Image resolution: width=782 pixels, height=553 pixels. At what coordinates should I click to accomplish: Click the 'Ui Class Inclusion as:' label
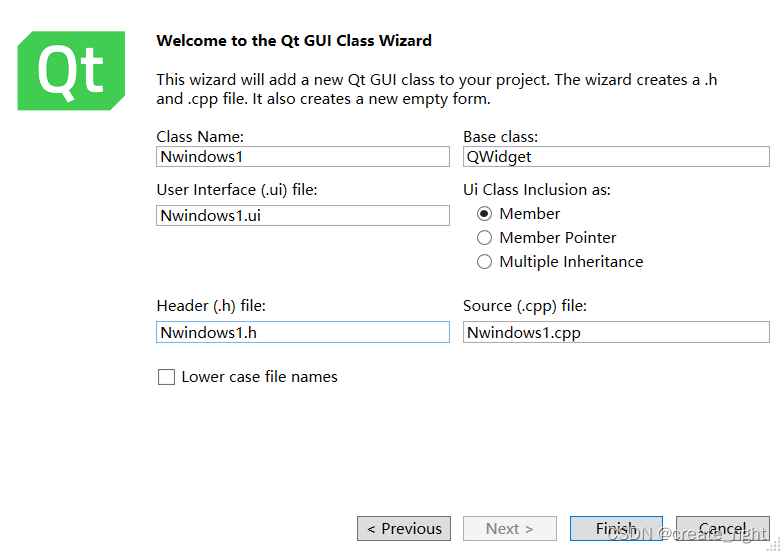(x=537, y=190)
